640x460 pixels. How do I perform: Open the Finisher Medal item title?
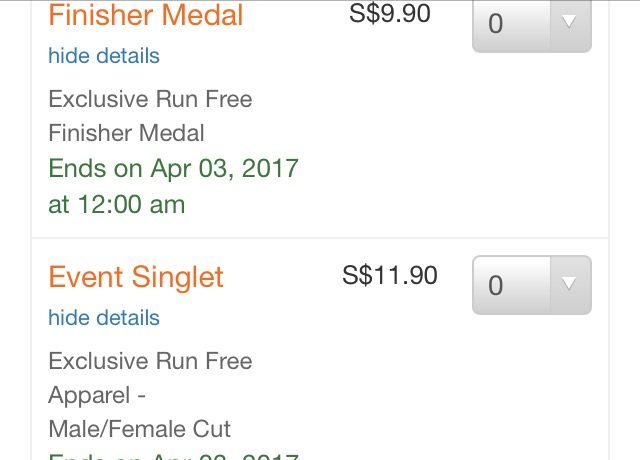(x=146, y=15)
